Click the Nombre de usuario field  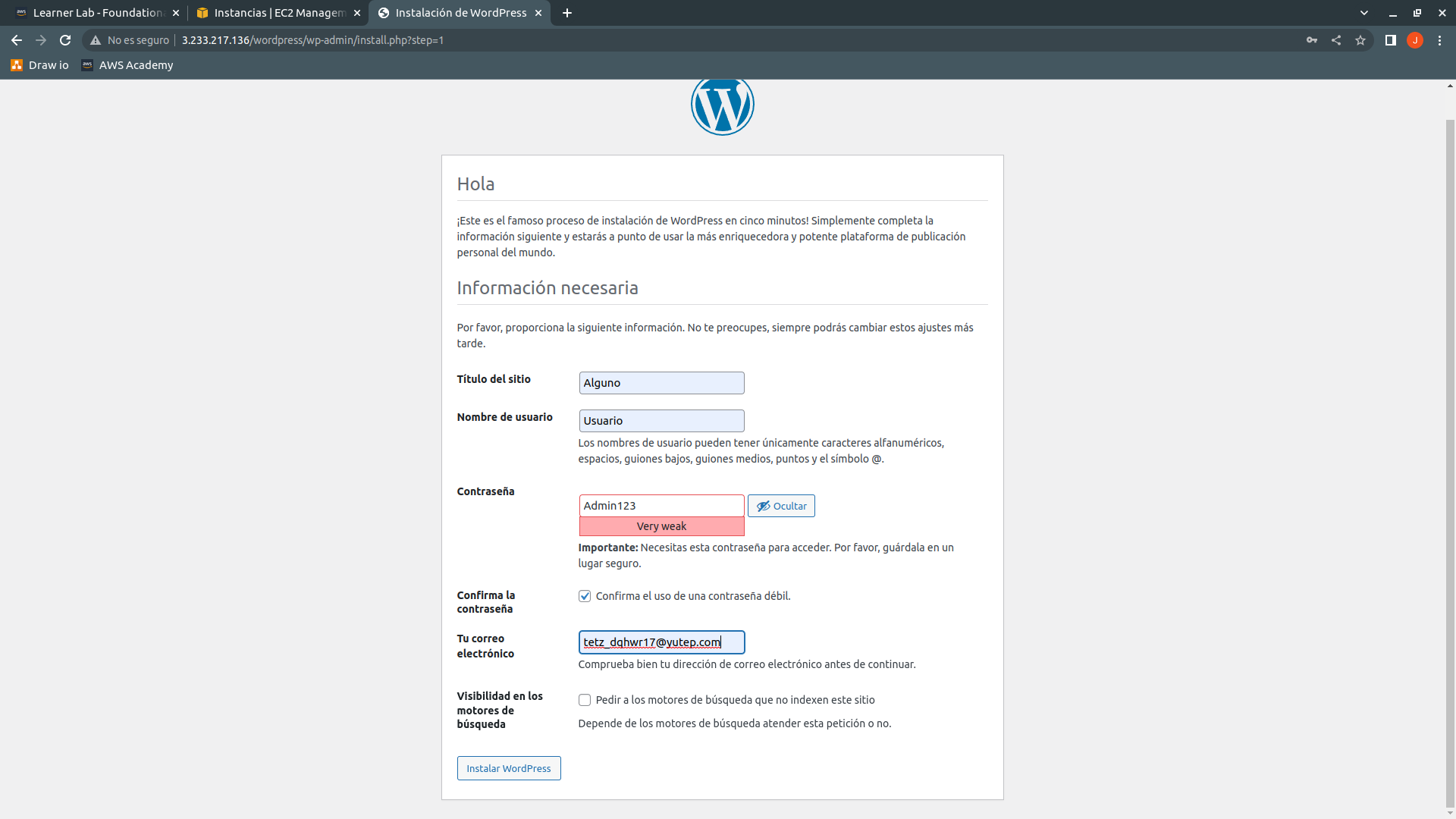click(661, 421)
